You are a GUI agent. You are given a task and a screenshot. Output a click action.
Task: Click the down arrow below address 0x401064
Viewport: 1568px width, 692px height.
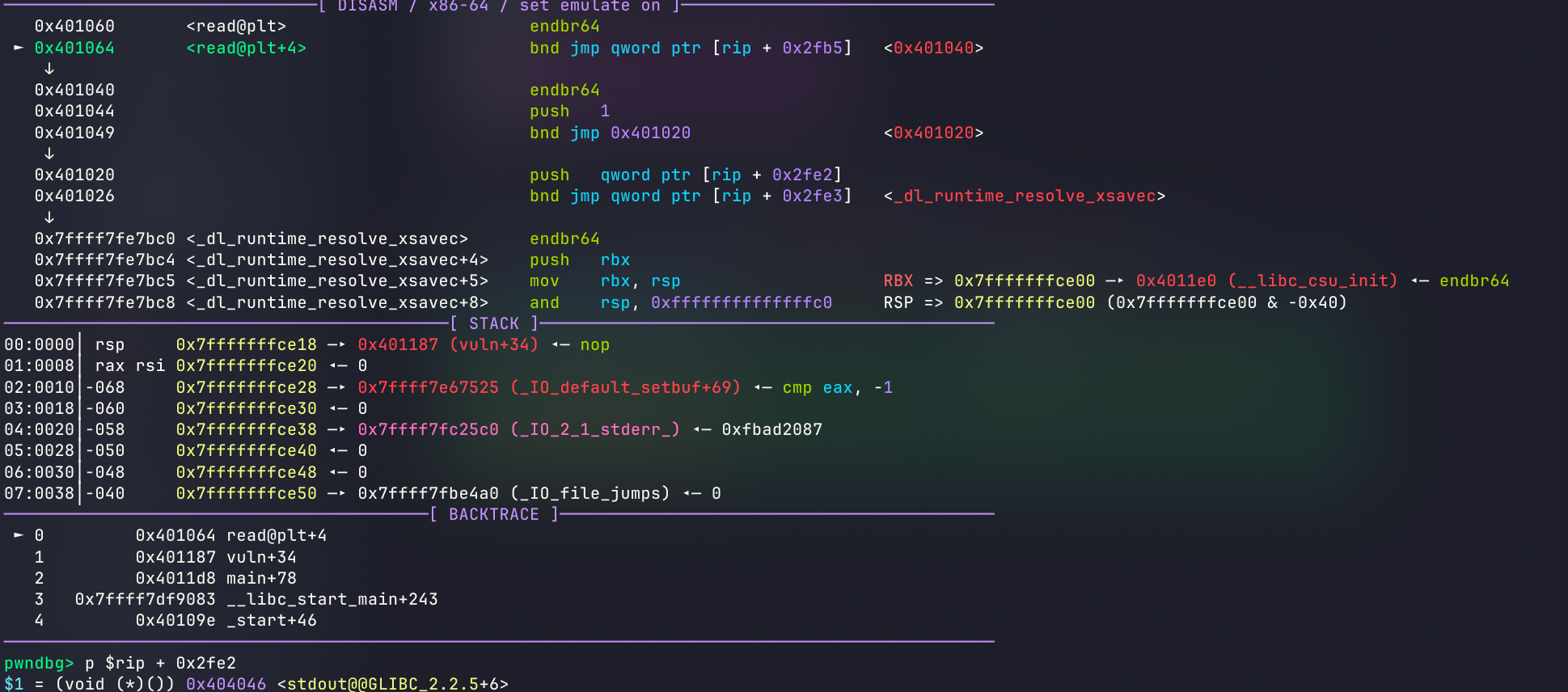[x=49, y=70]
